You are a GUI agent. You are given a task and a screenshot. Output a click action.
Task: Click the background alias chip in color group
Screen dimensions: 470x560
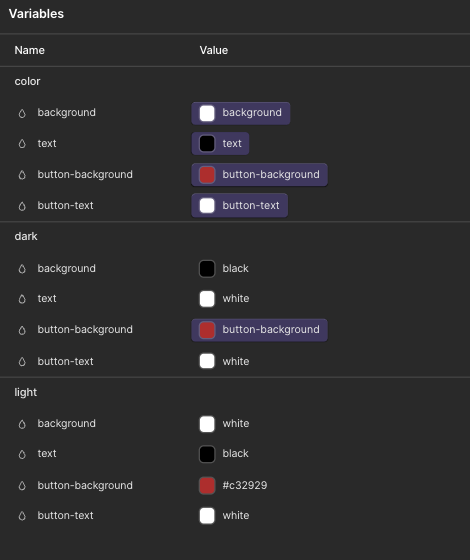point(241,113)
